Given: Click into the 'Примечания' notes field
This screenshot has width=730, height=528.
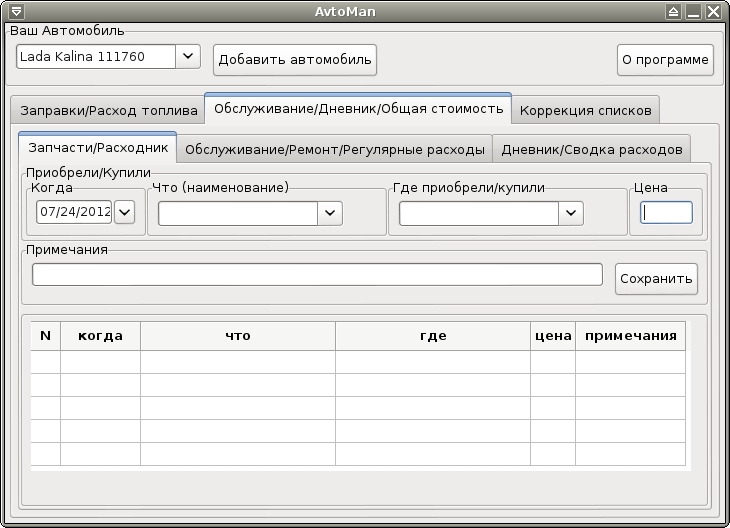Looking at the screenshot, I should [x=317, y=274].
